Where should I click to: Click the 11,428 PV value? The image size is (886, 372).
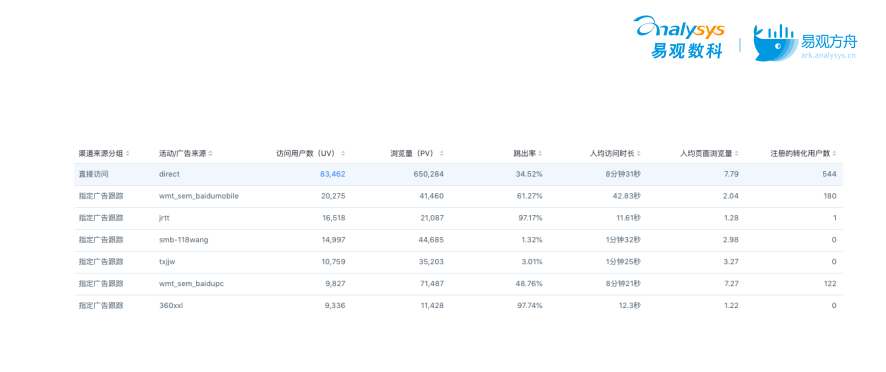[431, 305]
